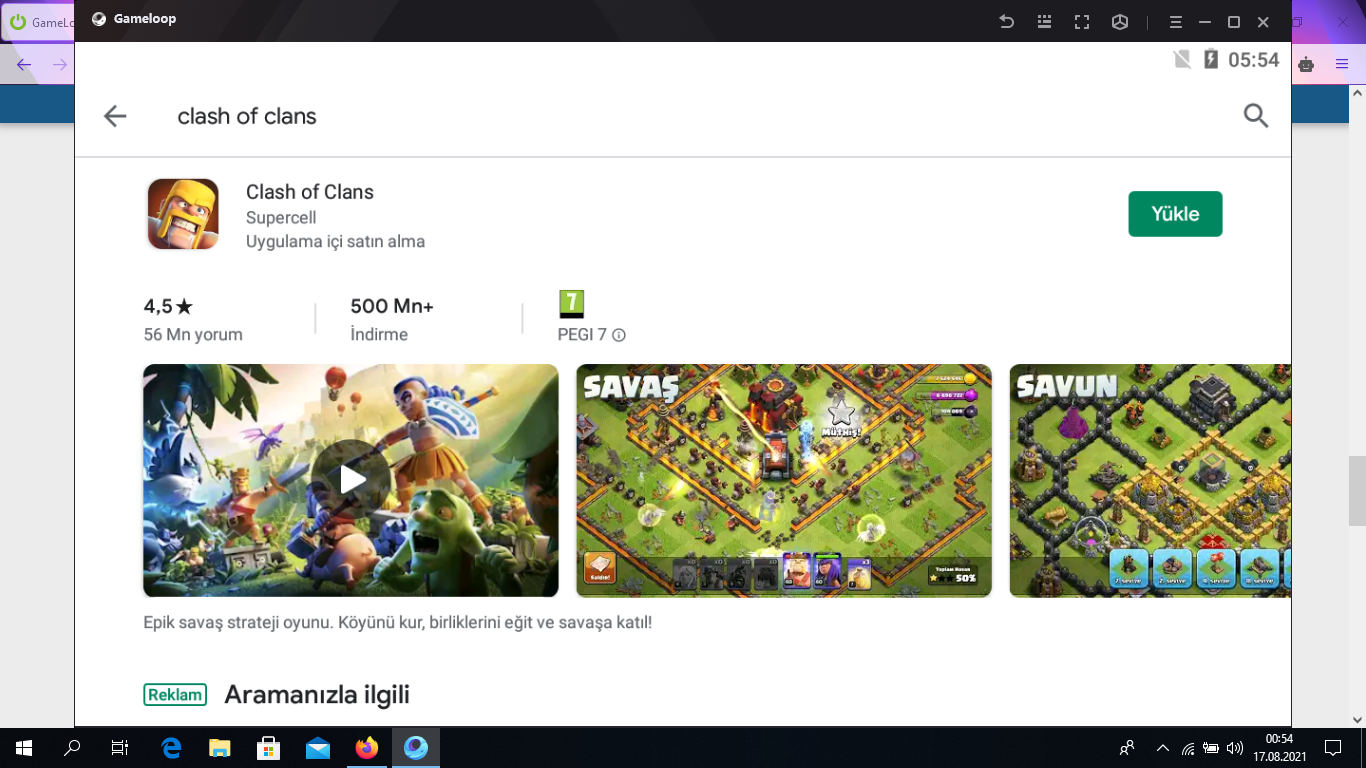This screenshot has width=1366, height=768.
Task: Open the Mail app from the taskbar
Action: (318, 747)
